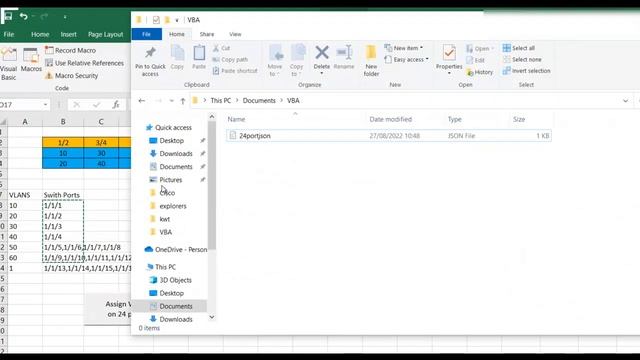Select Quick access in navigation pane
This screenshot has width=640, height=360.
(173, 127)
